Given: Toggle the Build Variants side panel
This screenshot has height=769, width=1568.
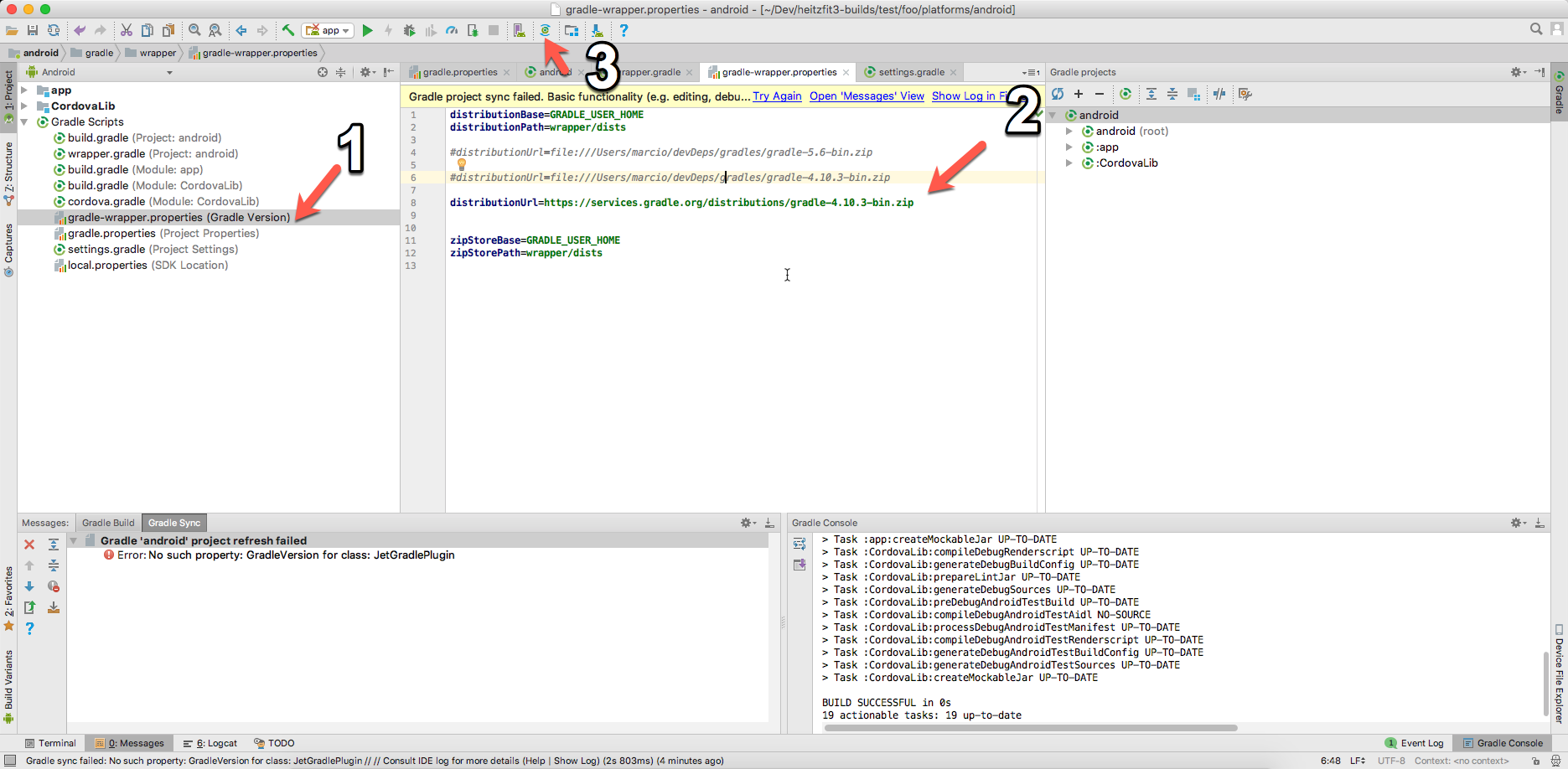Looking at the screenshot, I should coord(8,686).
